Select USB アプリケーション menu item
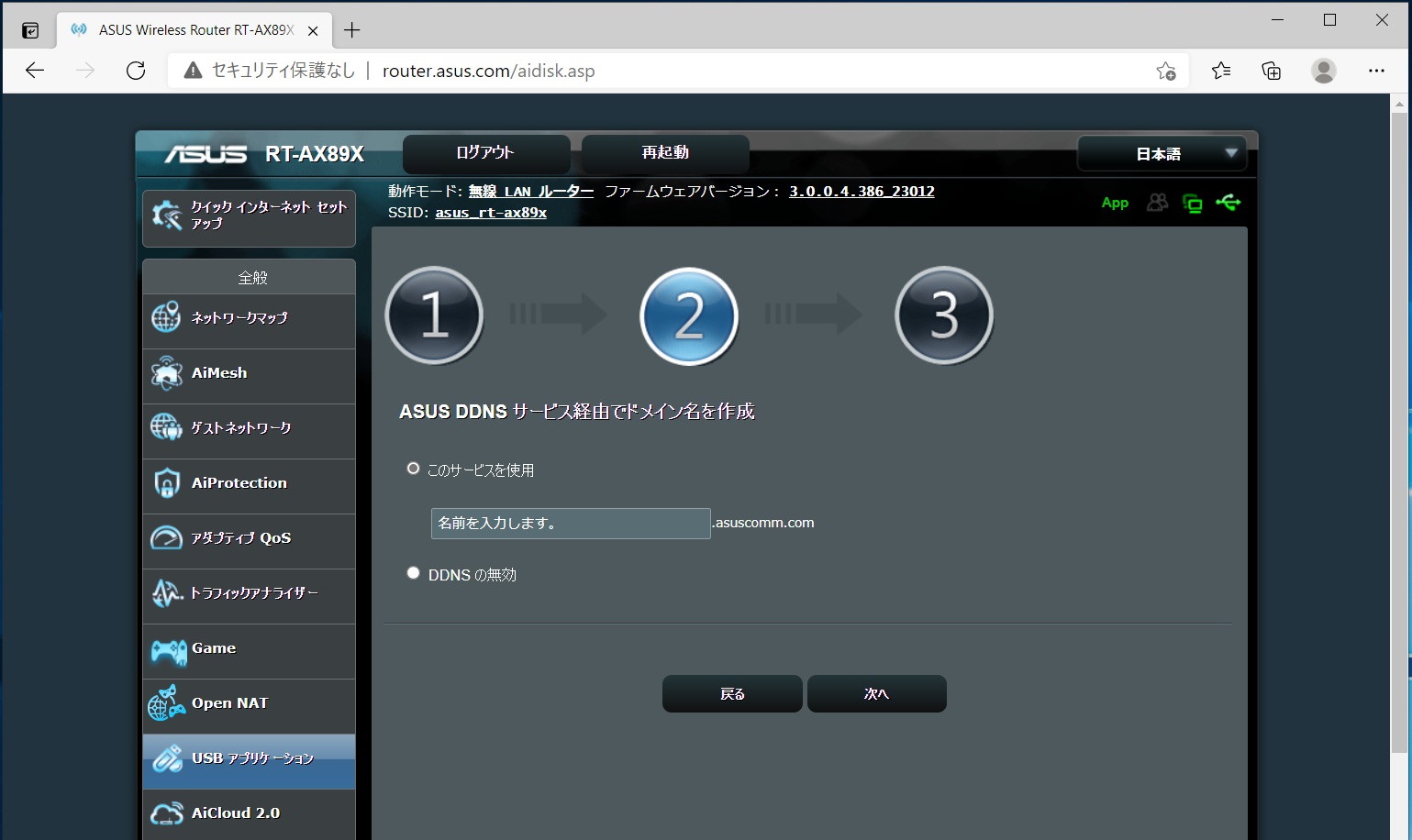Viewport: 1412px width, 840px height. coord(249,761)
